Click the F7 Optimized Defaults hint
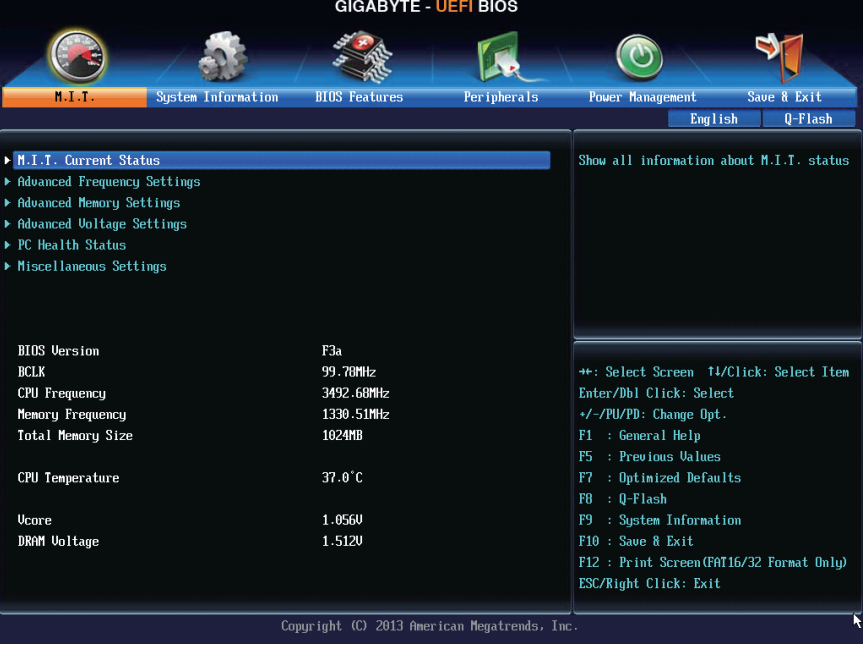 click(x=660, y=478)
